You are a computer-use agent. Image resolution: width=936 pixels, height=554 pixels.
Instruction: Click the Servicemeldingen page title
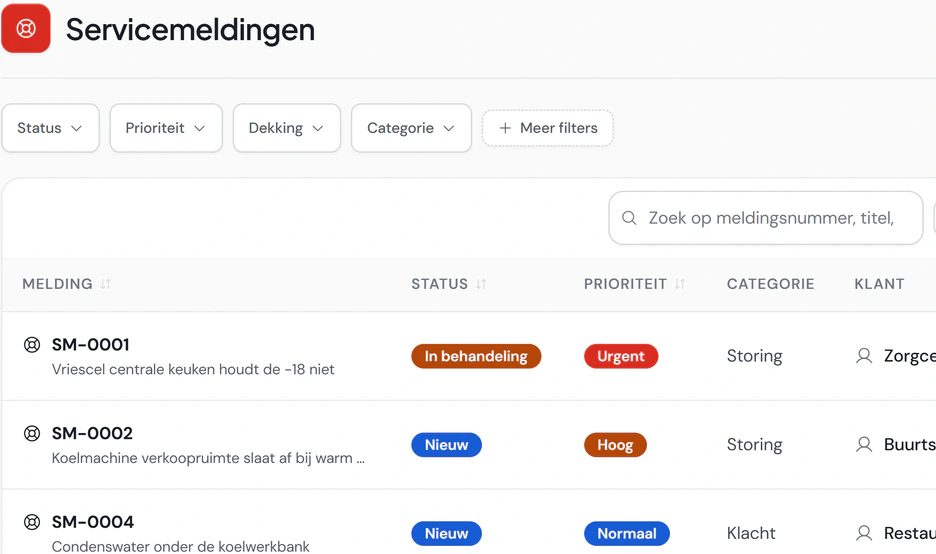[x=190, y=29]
